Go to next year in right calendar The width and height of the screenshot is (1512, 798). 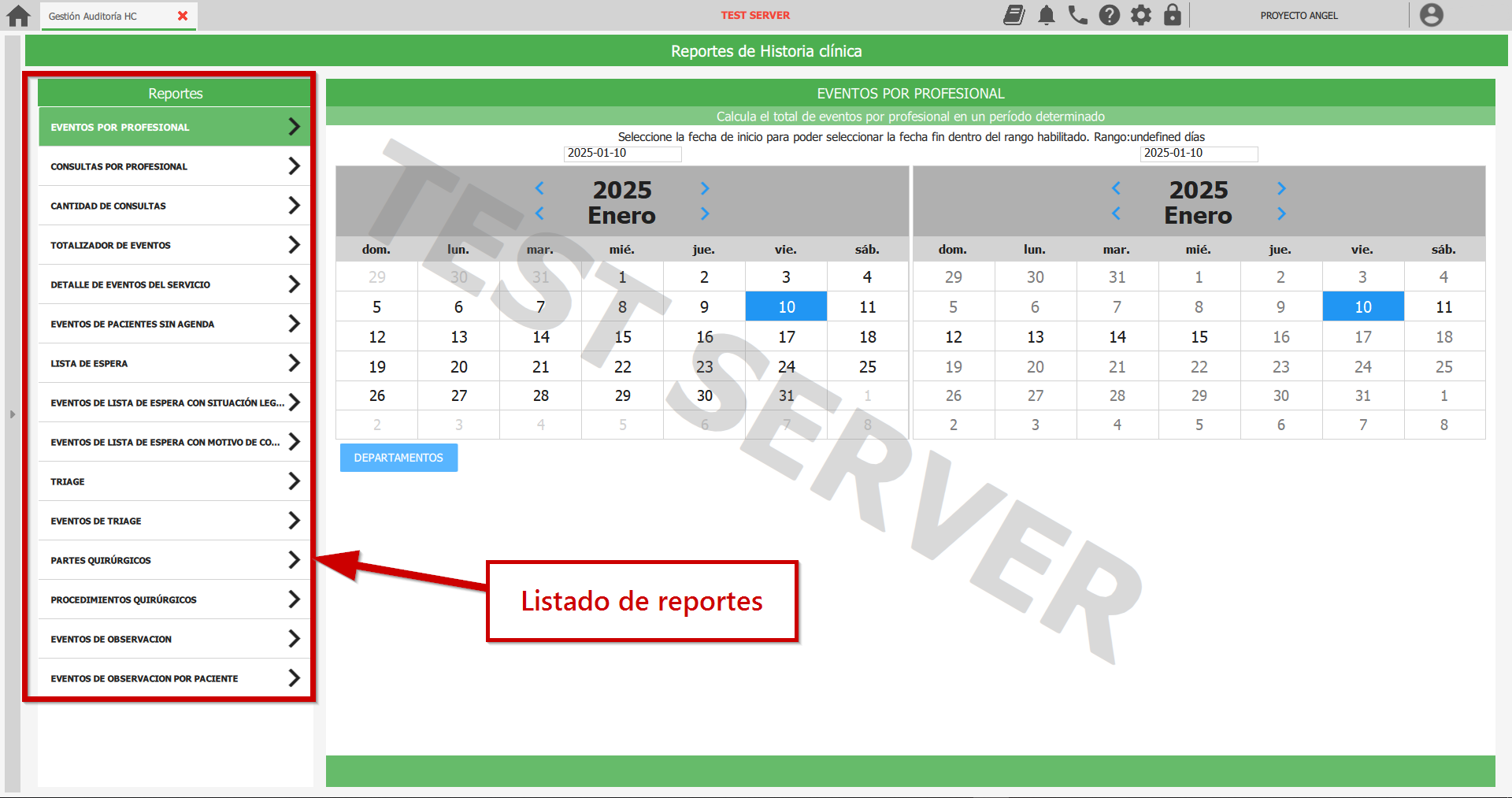pos(1281,188)
